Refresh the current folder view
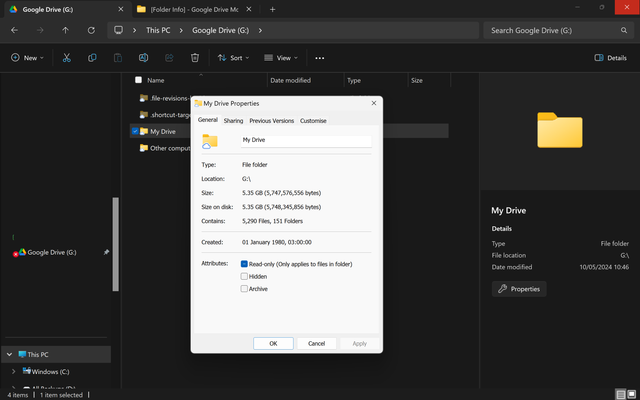 click(91, 30)
